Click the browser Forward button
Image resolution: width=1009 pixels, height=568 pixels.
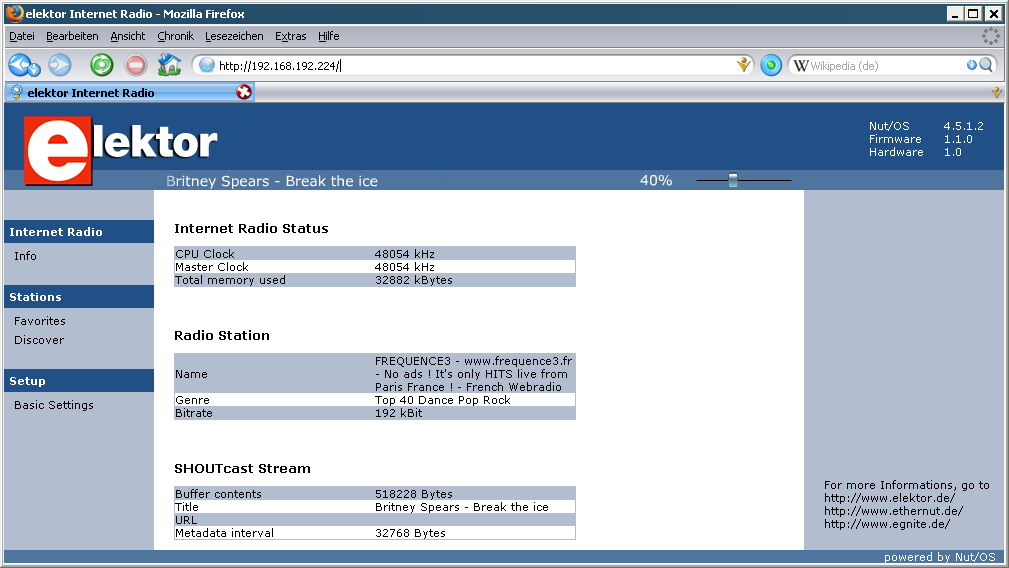click(60, 65)
